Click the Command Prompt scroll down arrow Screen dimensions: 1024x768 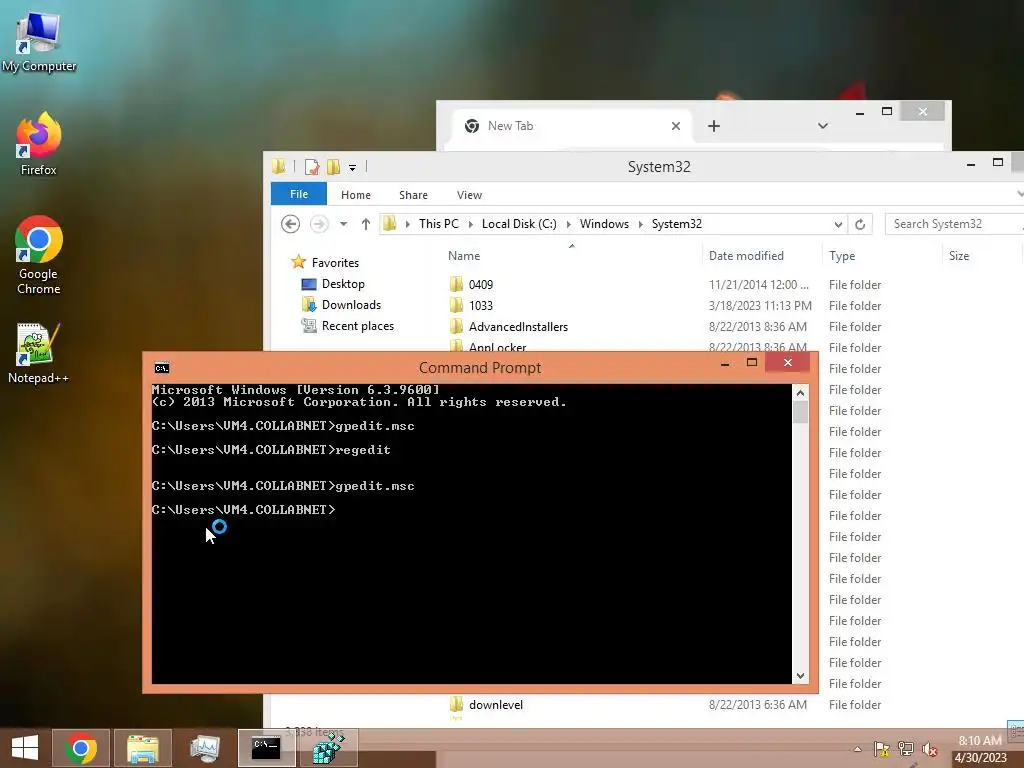(x=800, y=676)
